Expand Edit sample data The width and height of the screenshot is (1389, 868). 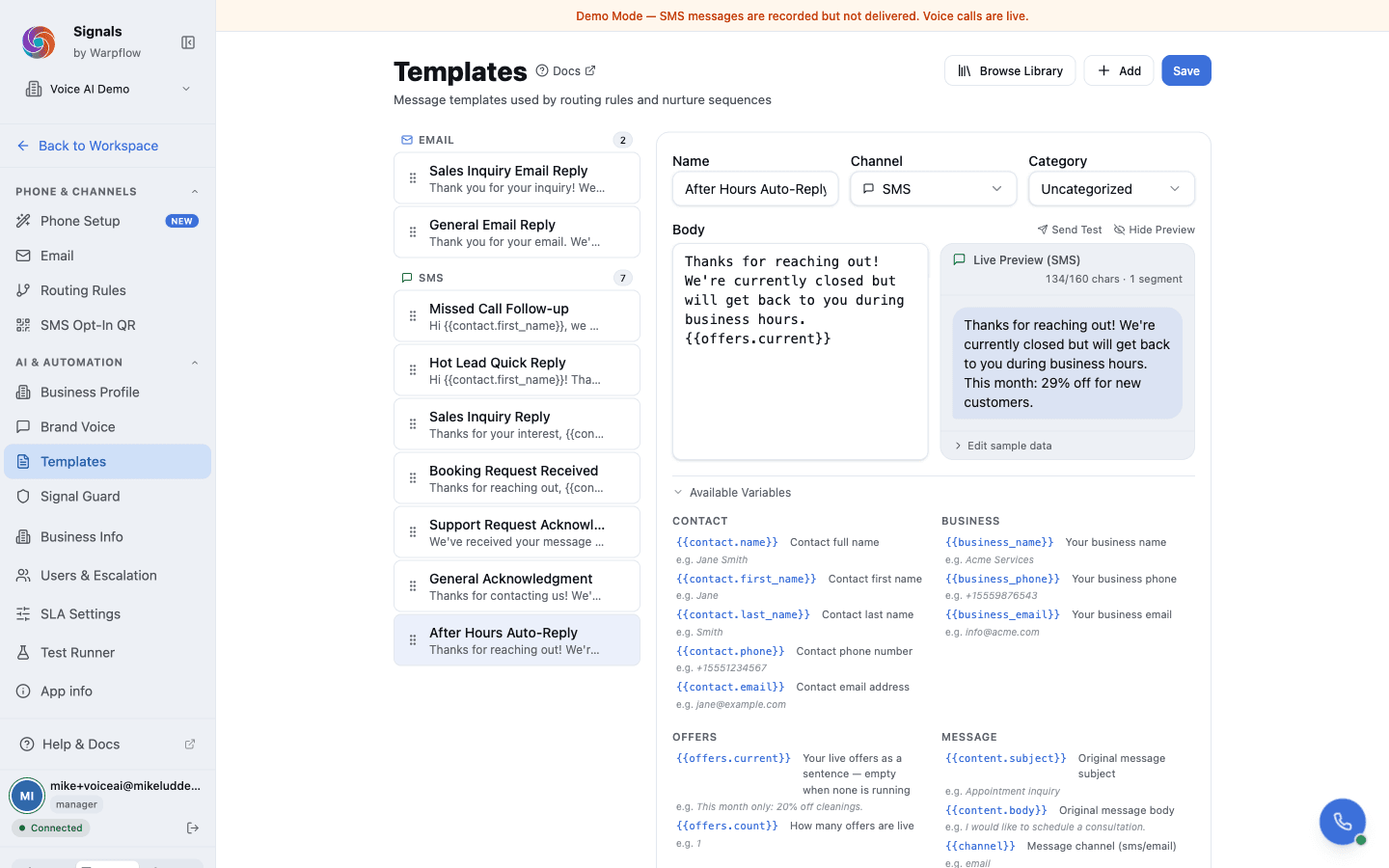coord(1002,446)
